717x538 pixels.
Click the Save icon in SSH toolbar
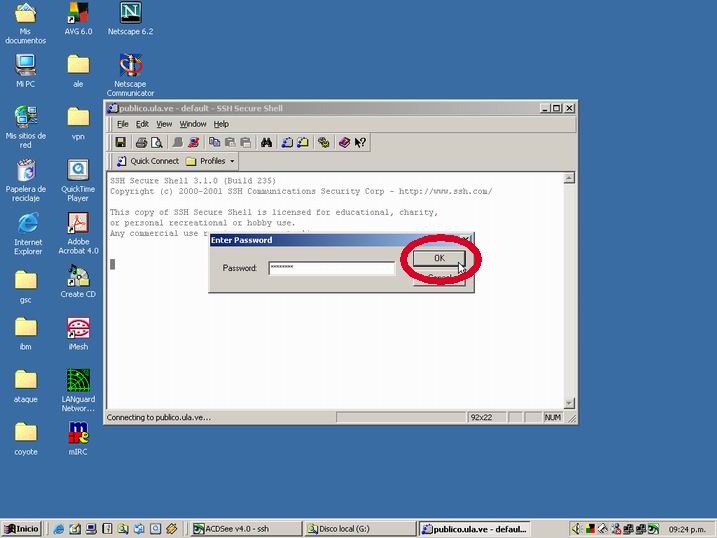click(x=121, y=143)
